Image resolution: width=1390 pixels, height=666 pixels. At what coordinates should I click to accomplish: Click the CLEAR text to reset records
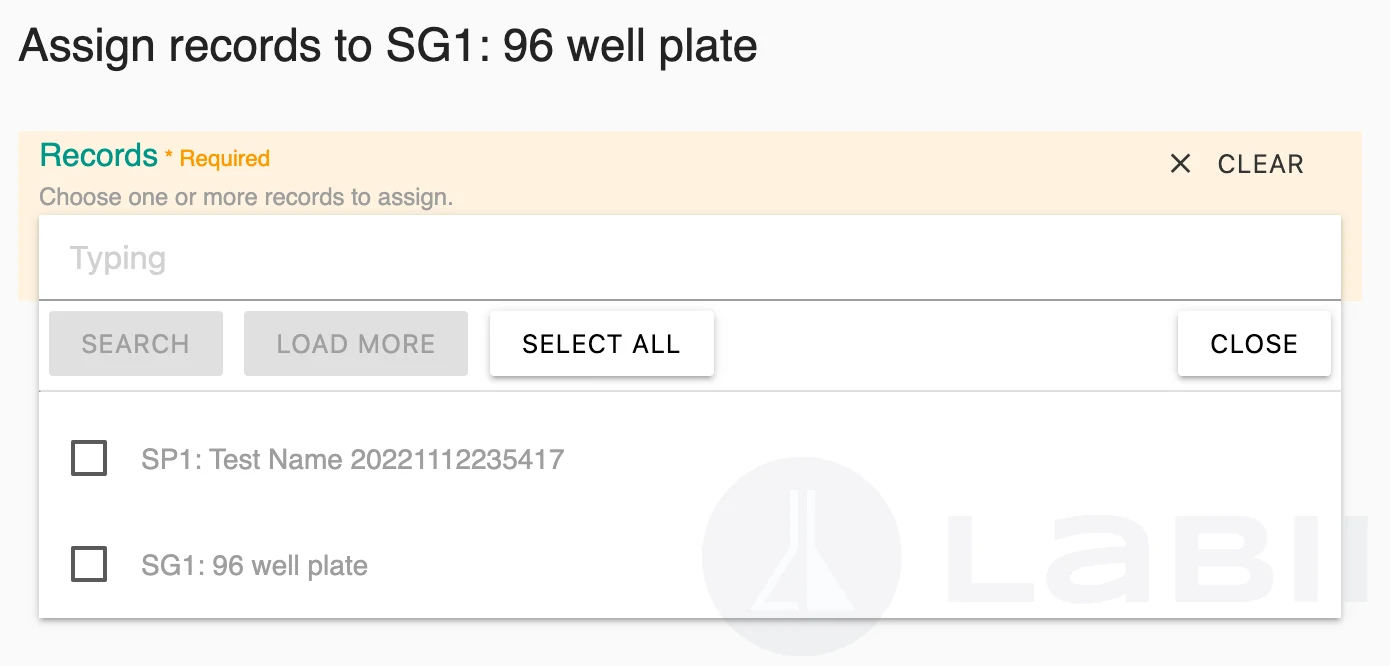pos(1260,164)
